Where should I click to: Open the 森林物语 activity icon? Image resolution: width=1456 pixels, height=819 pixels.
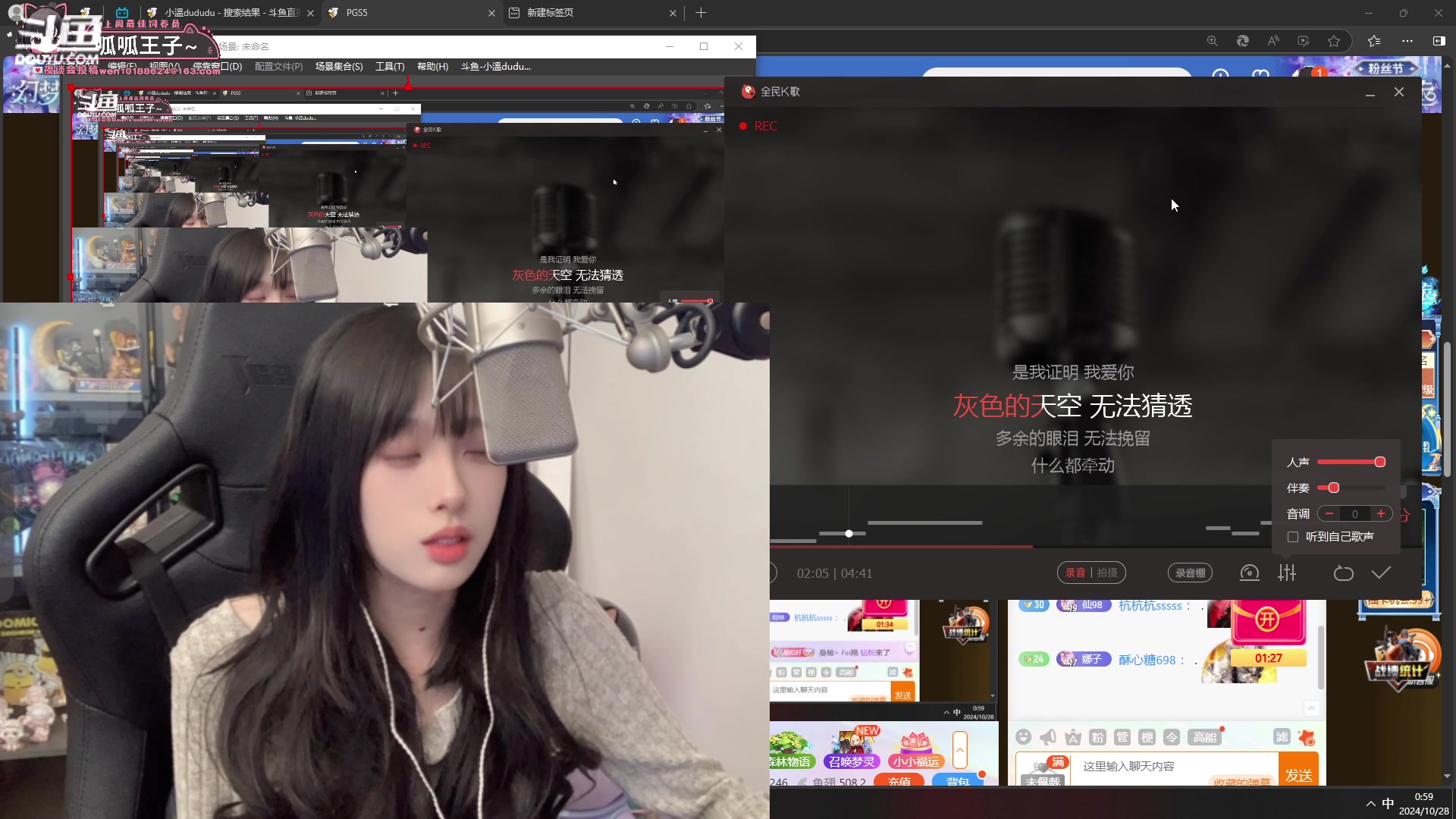790,751
